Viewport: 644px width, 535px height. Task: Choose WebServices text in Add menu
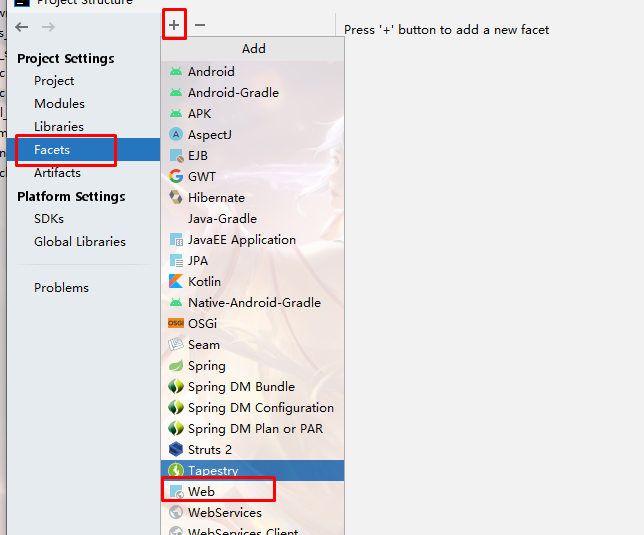[225, 512]
